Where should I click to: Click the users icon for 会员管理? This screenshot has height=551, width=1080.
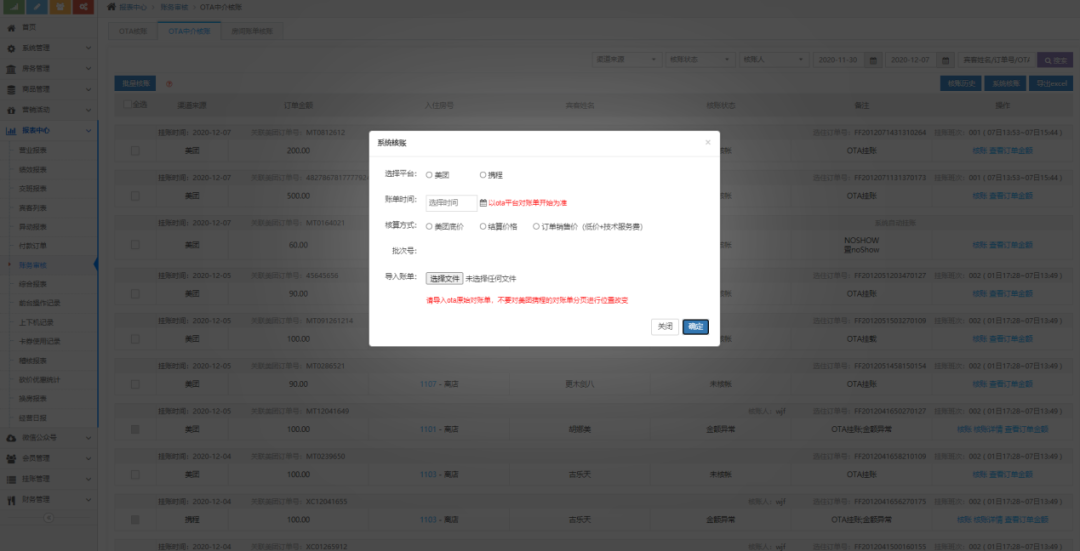11,458
